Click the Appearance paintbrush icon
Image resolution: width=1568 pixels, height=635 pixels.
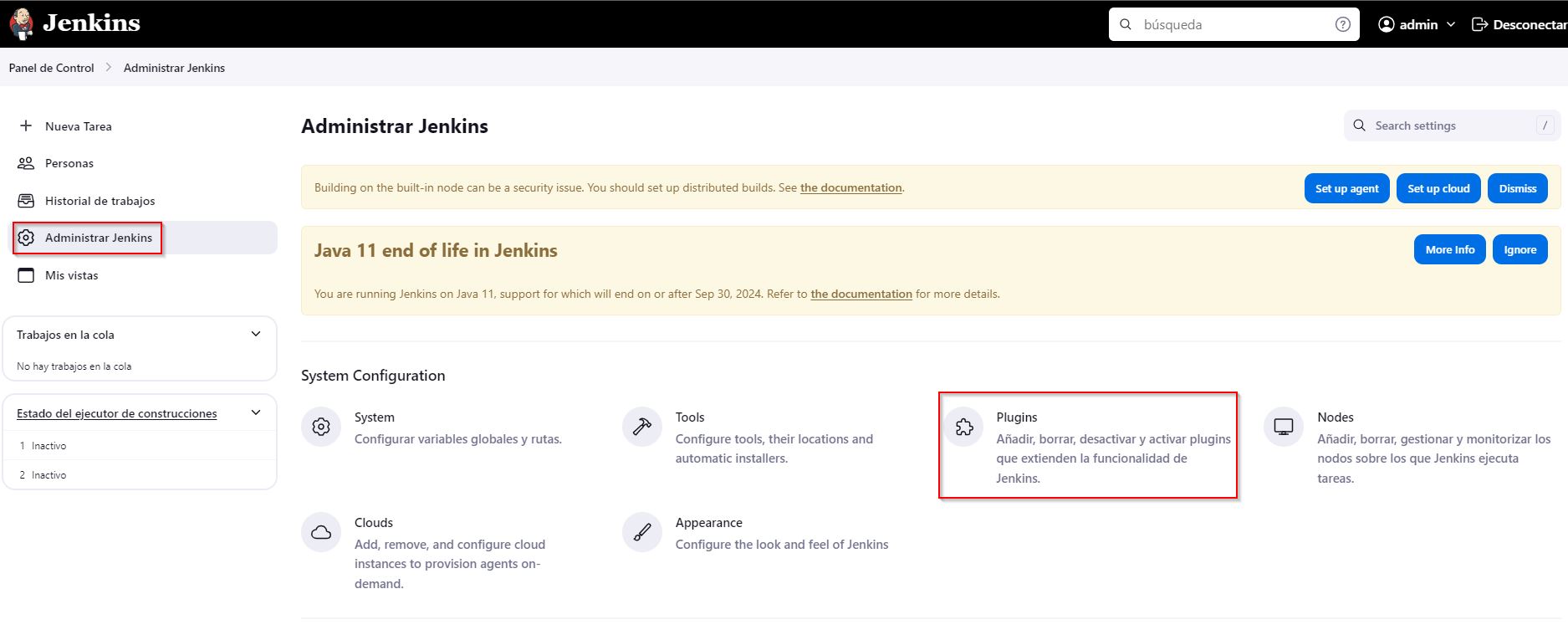click(642, 532)
